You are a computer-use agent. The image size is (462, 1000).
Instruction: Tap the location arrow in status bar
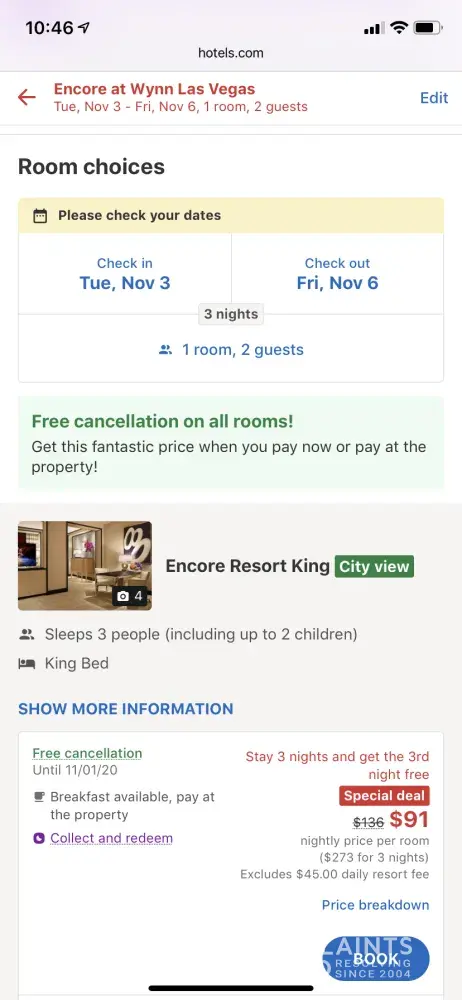(x=84, y=27)
